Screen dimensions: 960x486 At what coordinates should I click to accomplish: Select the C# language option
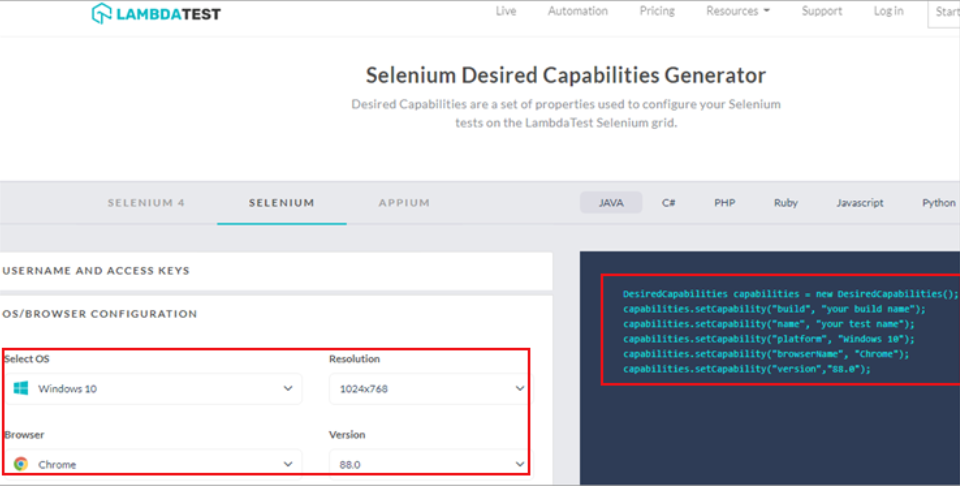[x=668, y=203]
